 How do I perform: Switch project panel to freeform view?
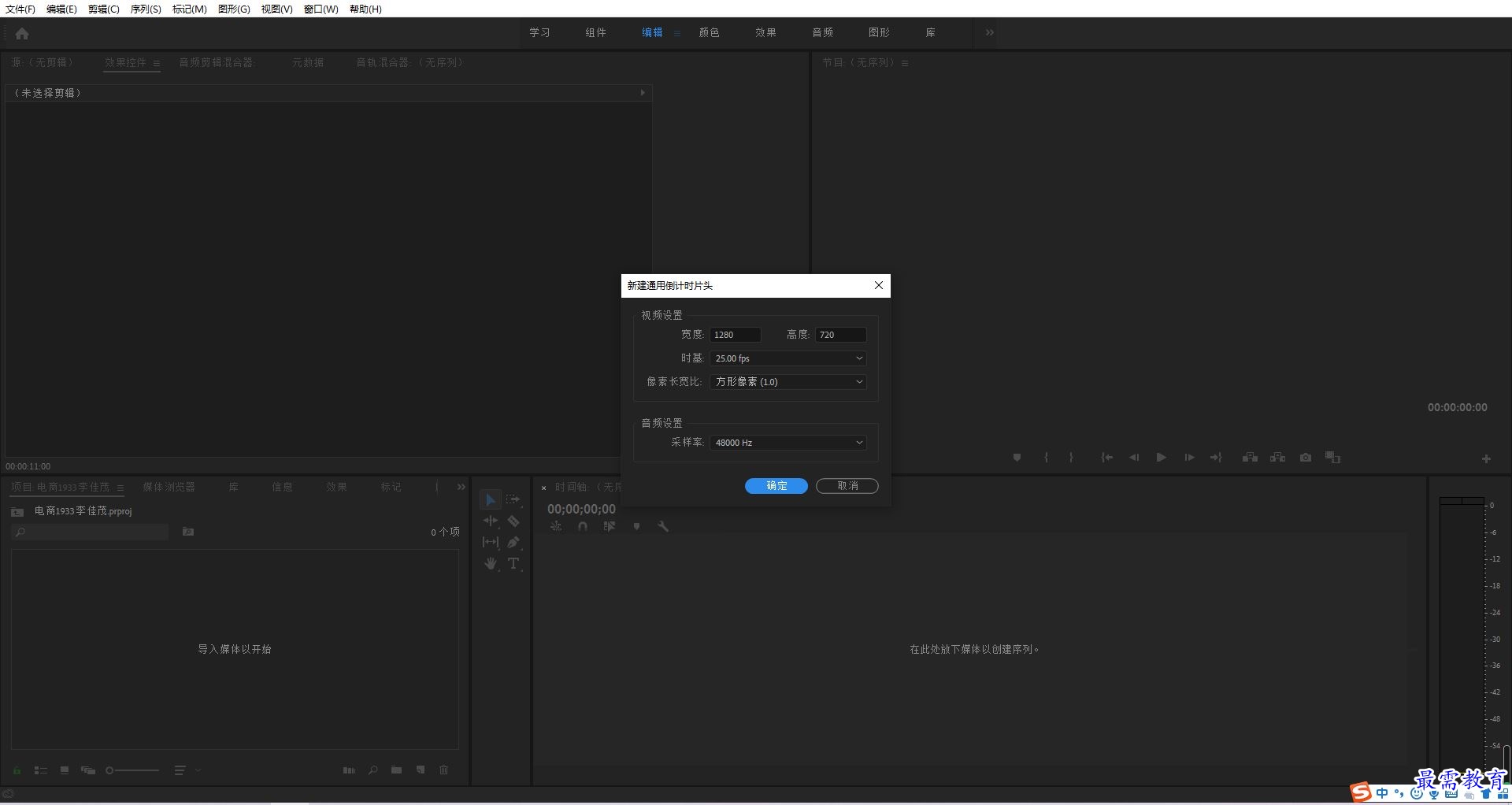88,770
